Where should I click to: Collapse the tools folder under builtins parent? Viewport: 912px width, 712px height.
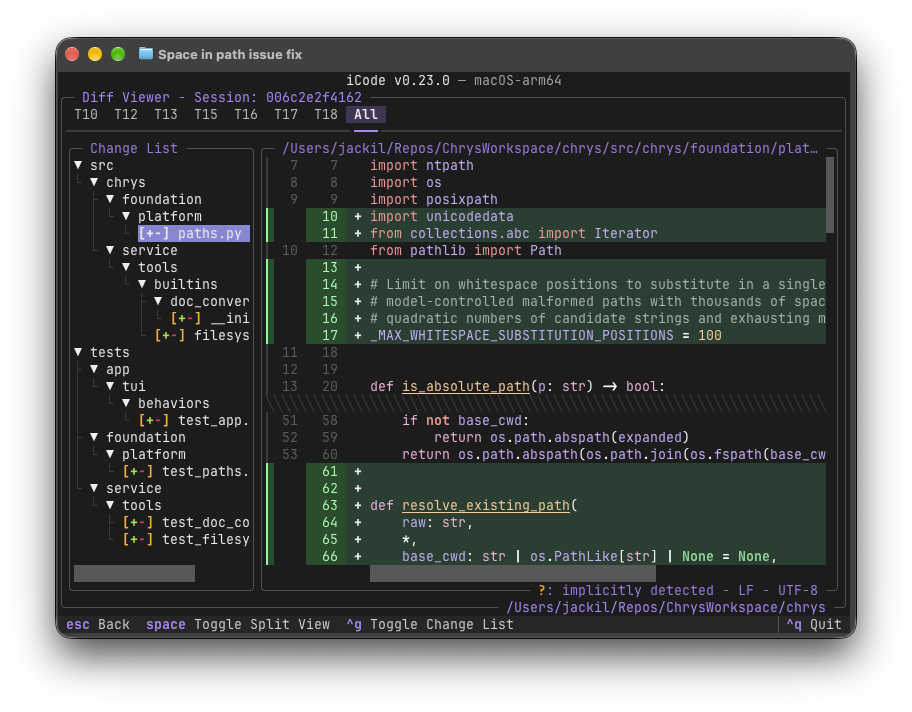[x=126, y=267]
